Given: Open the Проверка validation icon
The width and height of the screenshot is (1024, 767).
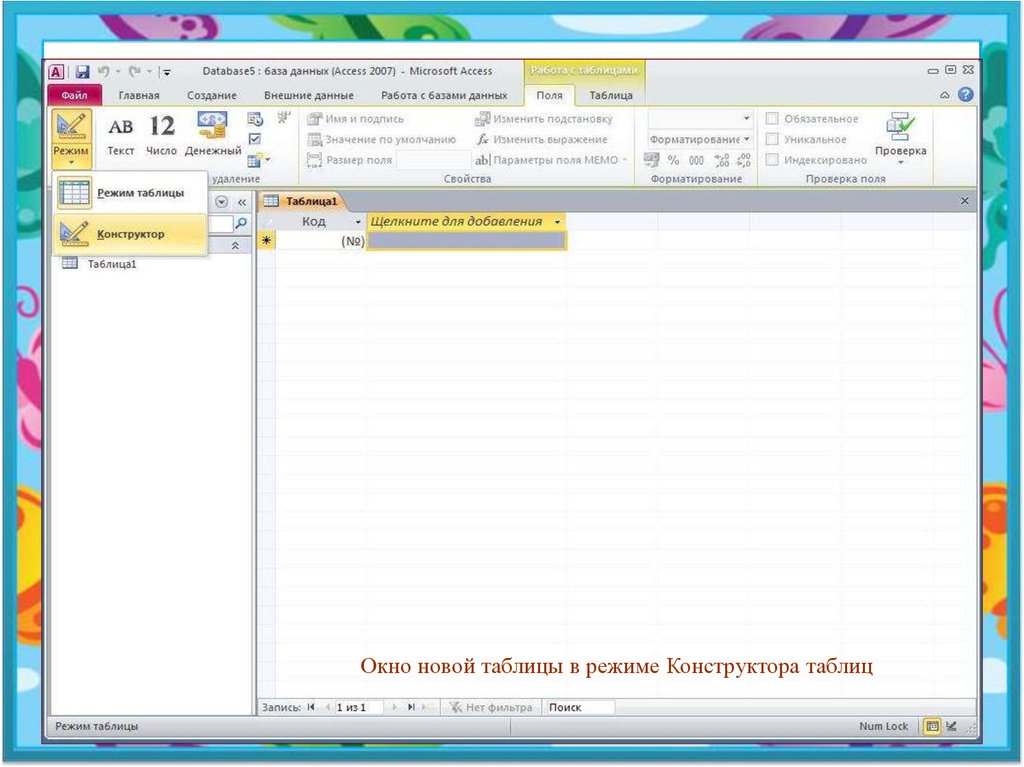Looking at the screenshot, I should point(900,135).
